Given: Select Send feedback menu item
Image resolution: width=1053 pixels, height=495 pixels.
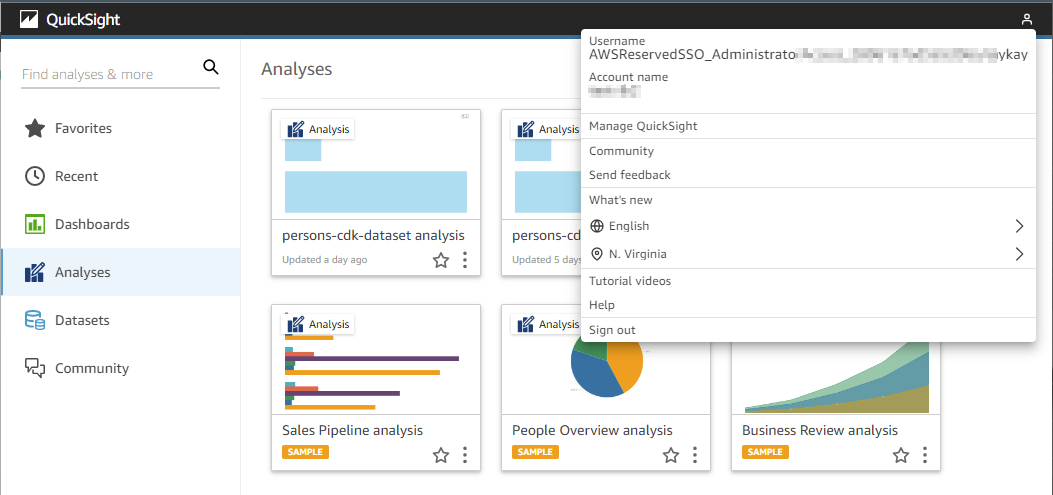Looking at the screenshot, I should pyautogui.click(x=808, y=175).
